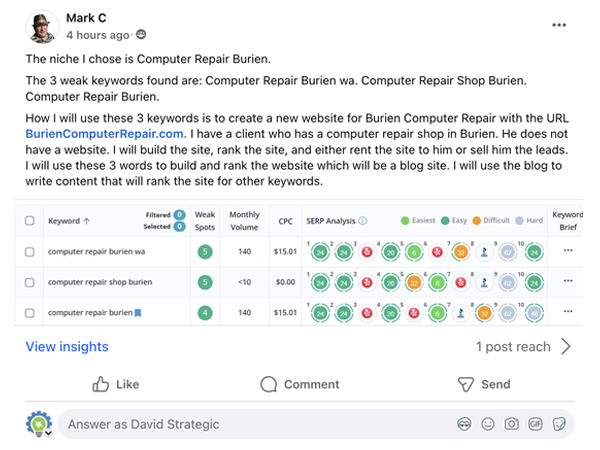Open the BurienComputerRepair.com link
Screen dimensions: 600x450
tap(106, 134)
